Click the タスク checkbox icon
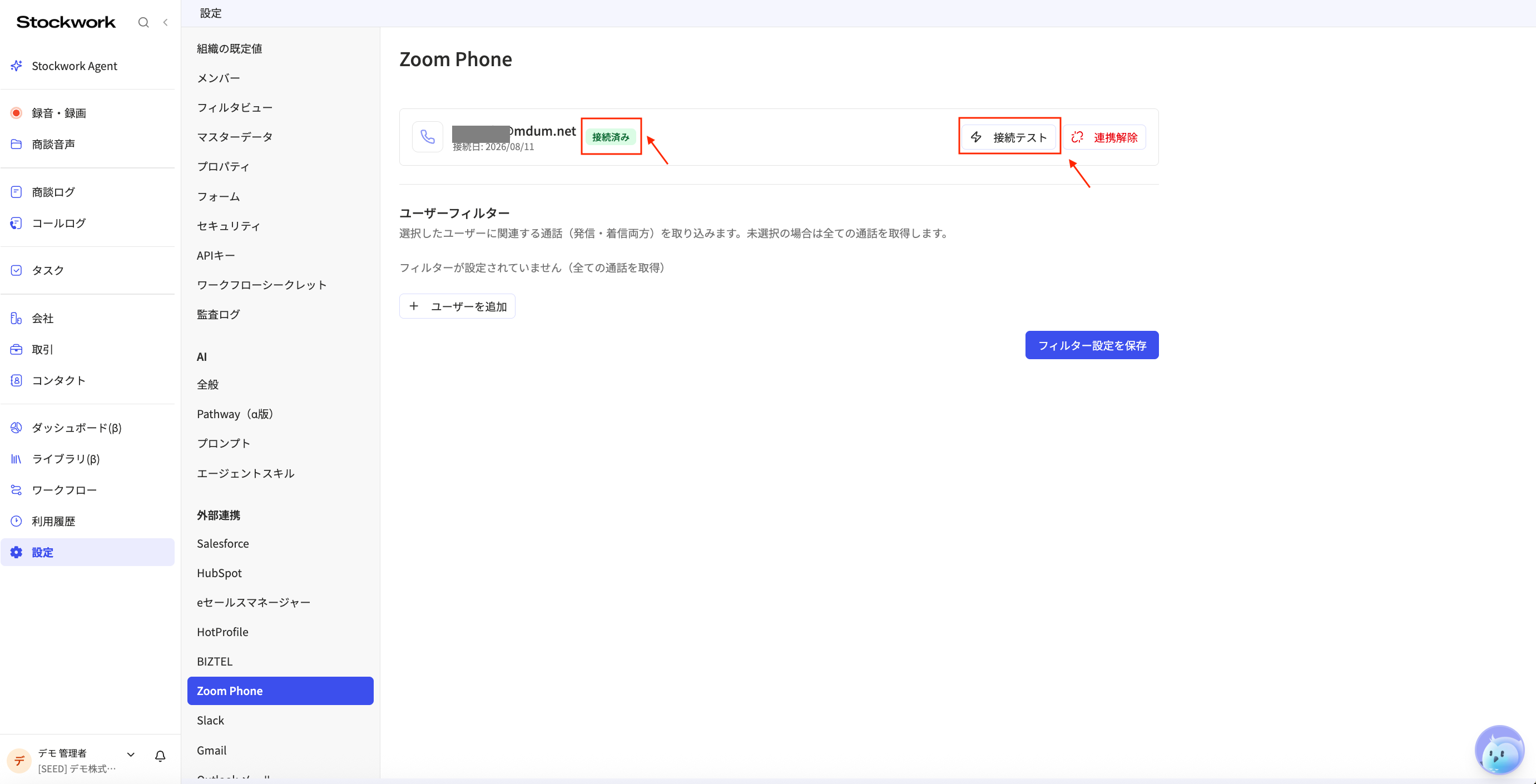This screenshot has height=784, width=1536. tap(17, 270)
